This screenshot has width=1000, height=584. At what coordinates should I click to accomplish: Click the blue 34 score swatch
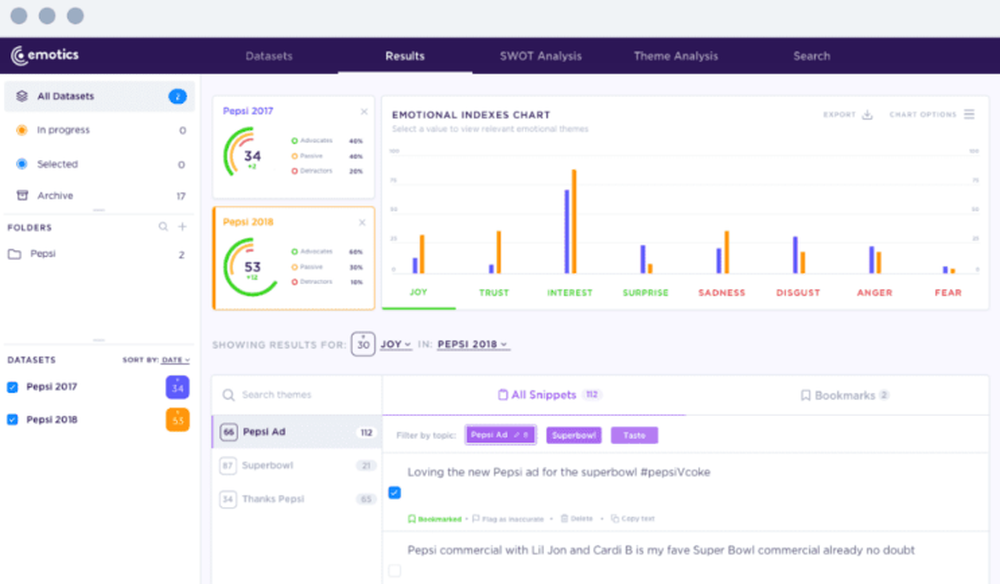[177, 387]
